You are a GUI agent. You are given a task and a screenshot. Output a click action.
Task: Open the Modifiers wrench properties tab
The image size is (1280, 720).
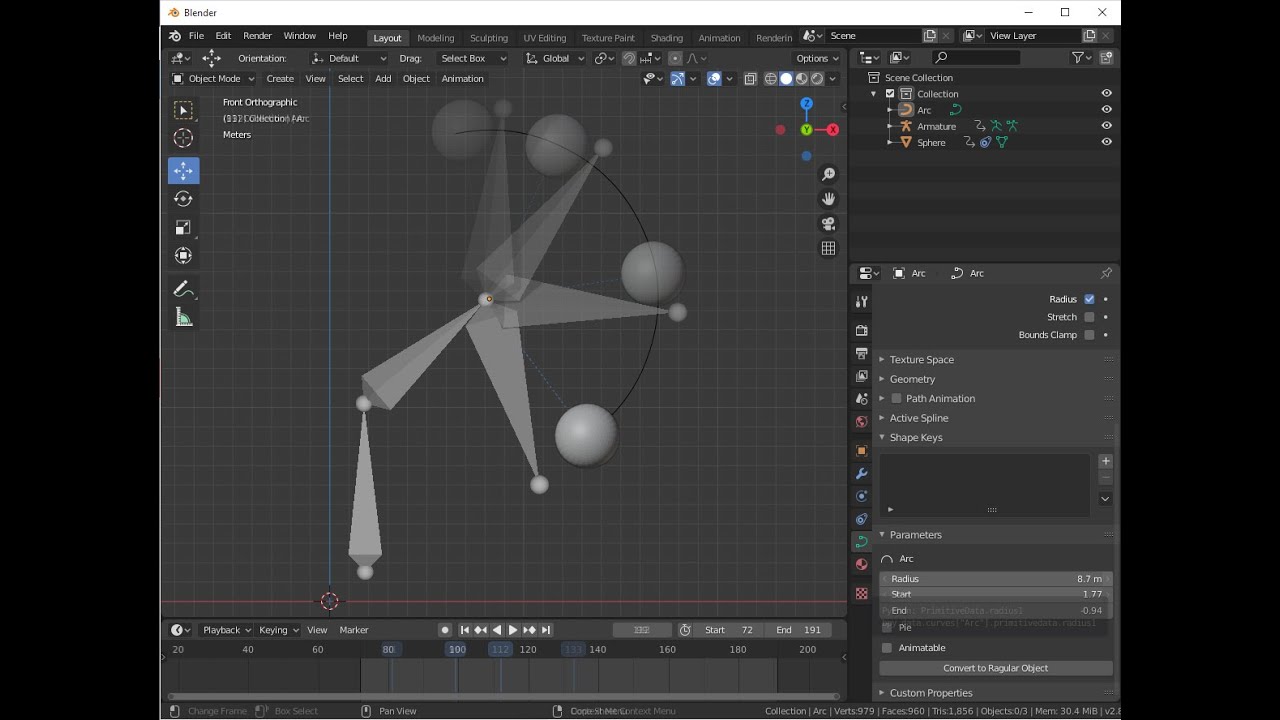[x=861, y=473]
